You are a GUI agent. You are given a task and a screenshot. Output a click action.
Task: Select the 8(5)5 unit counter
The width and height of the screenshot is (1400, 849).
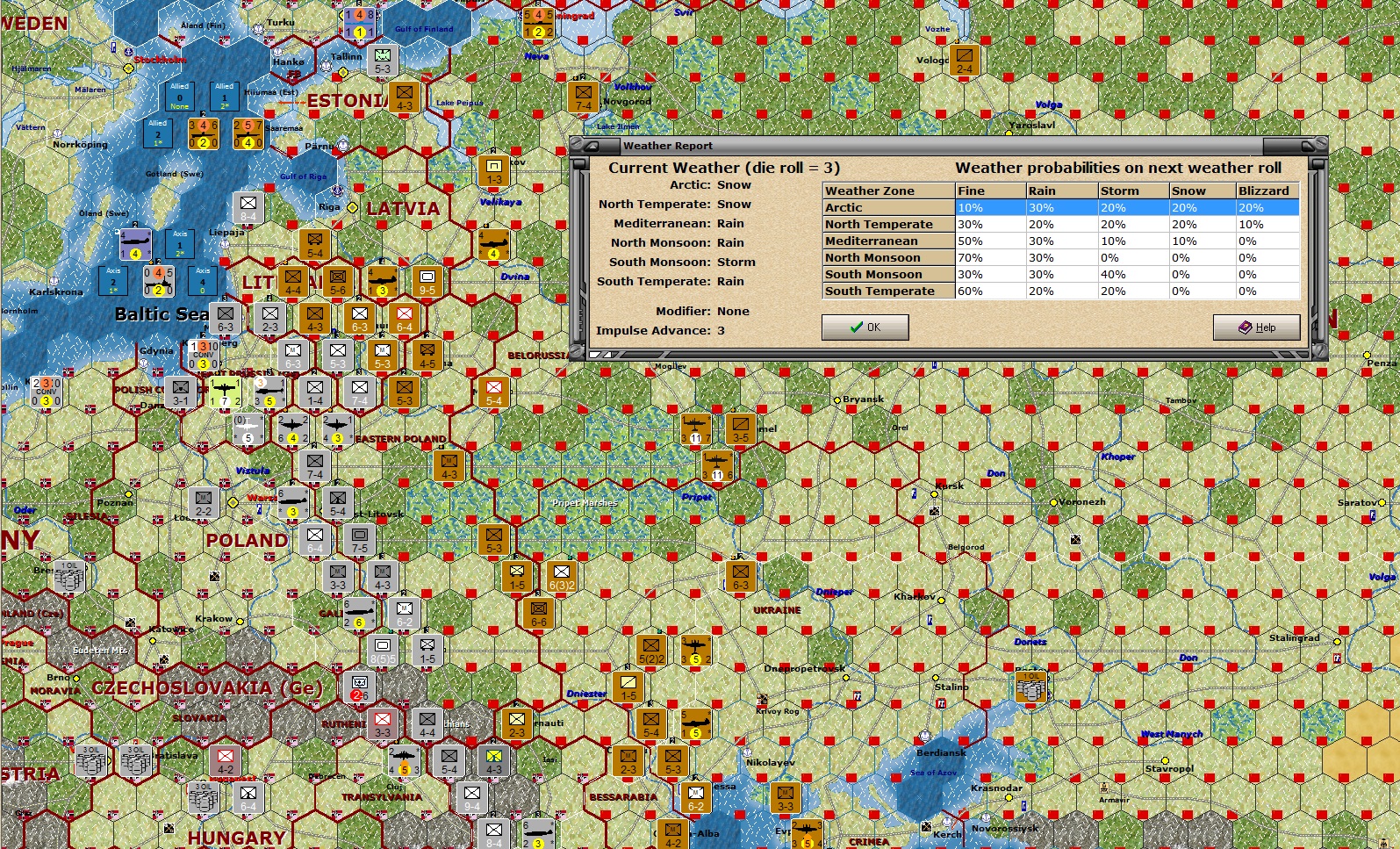383,651
